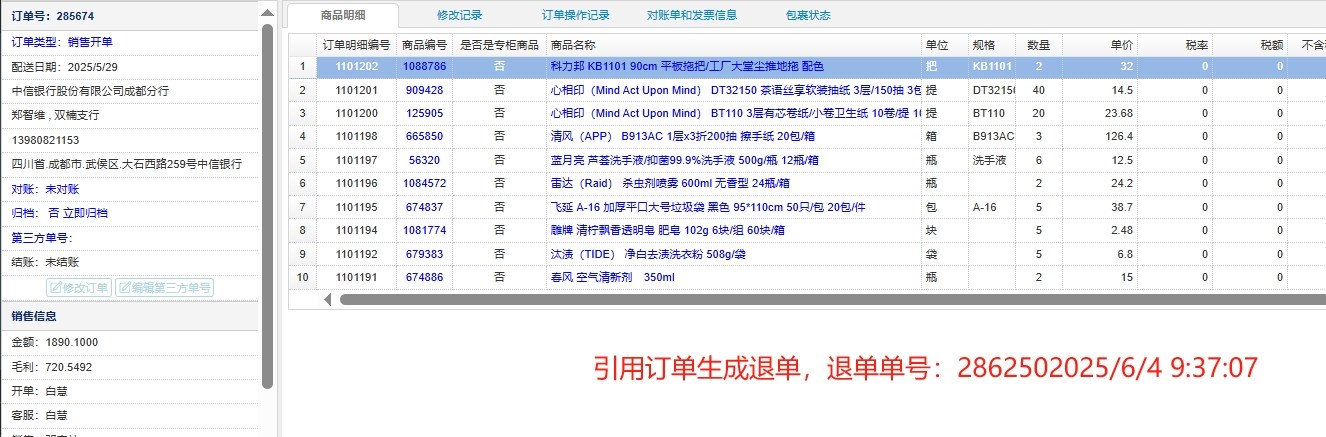Click order detail number 1101201
The height and width of the screenshot is (437, 1326).
[x=356, y=90]
